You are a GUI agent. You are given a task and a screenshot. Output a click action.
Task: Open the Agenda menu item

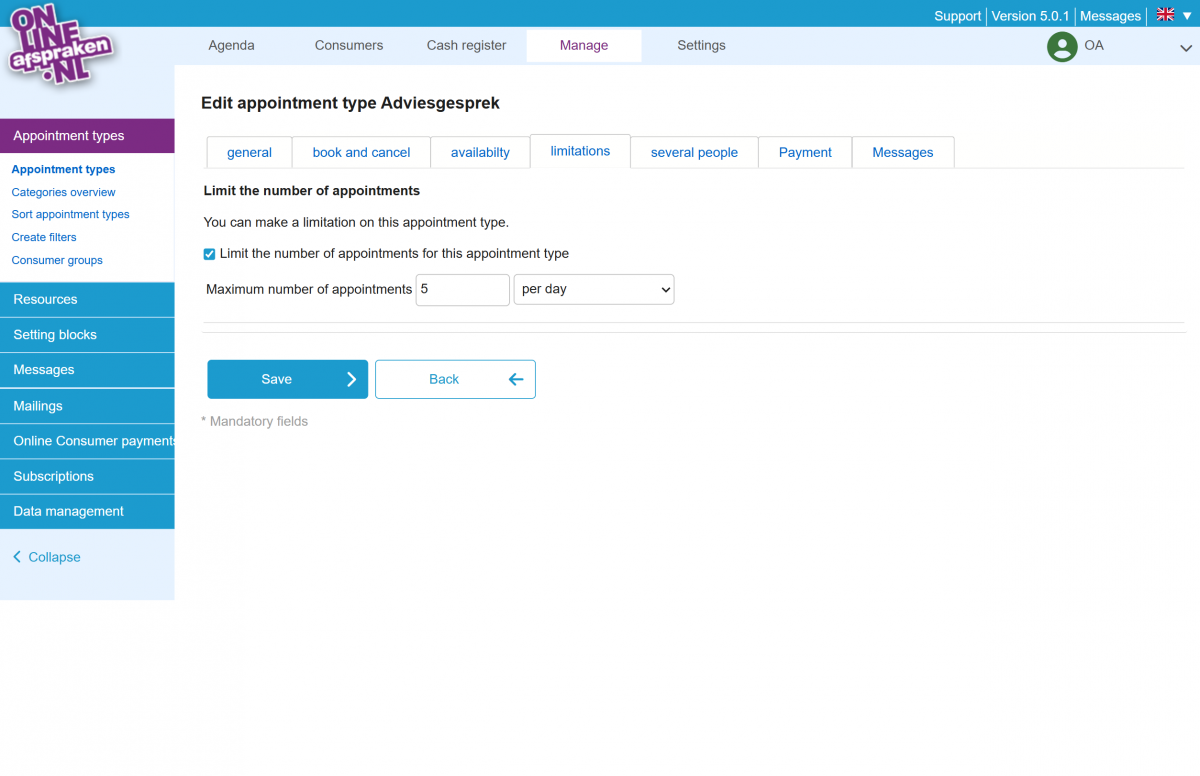(231, 45)
